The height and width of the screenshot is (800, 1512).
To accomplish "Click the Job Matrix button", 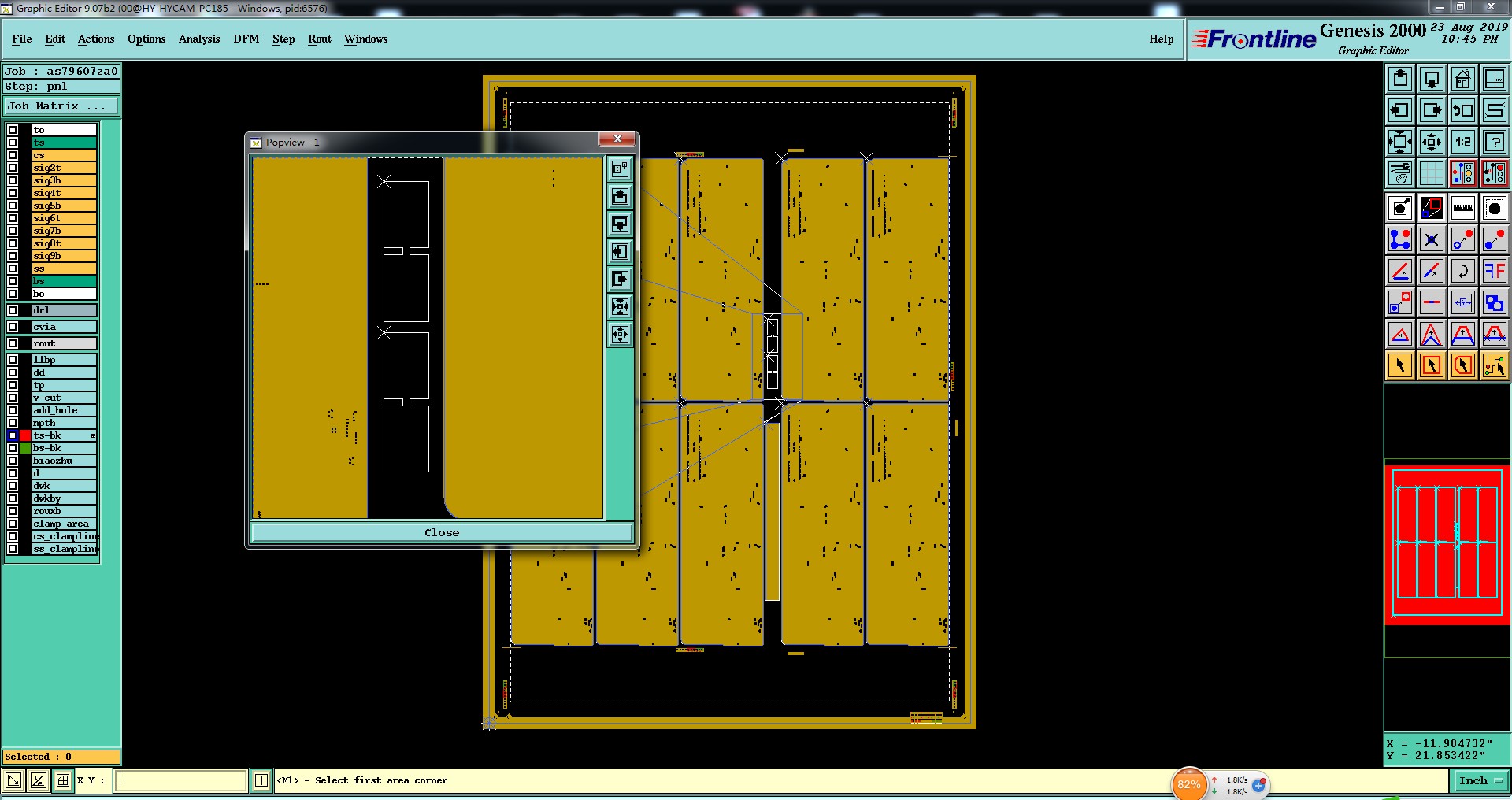I will tap(61, 106).
